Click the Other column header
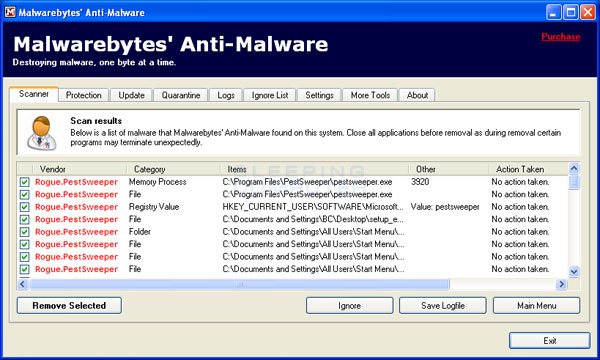Screen dimensions: 600x360 448,169
